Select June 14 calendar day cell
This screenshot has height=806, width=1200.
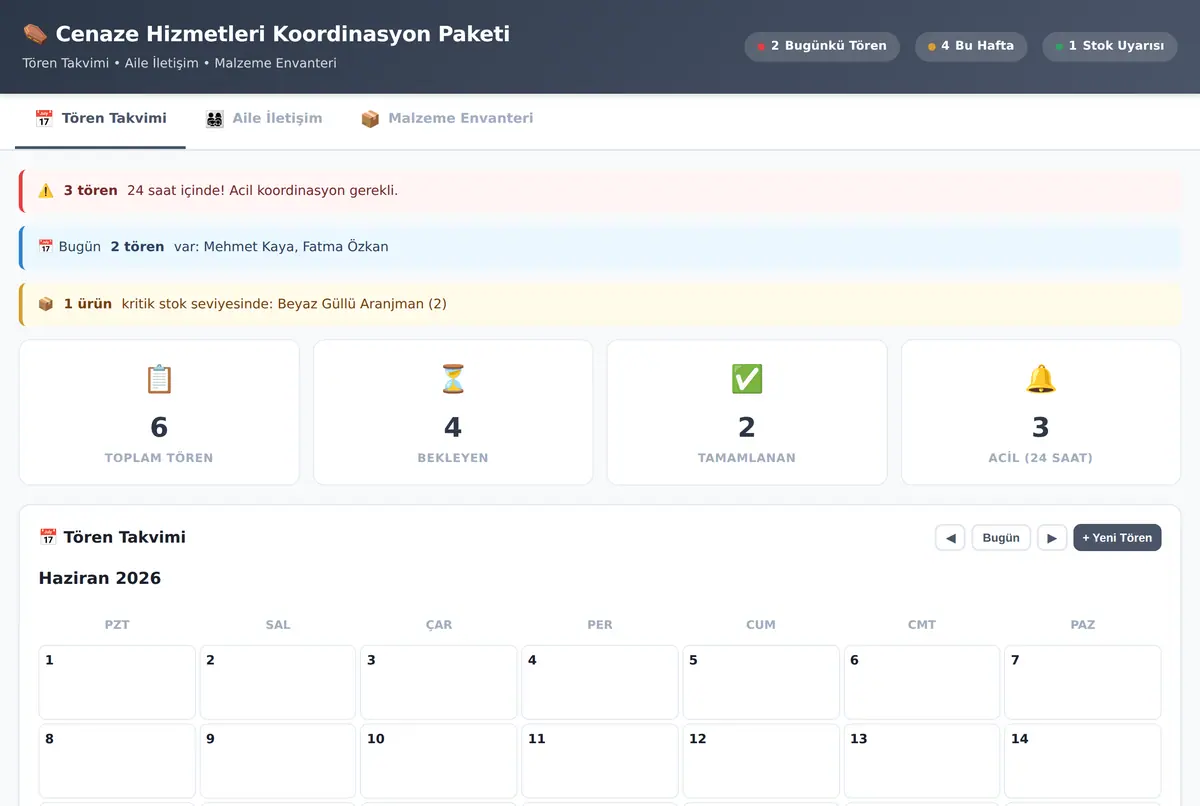(x=1083, y=761)
